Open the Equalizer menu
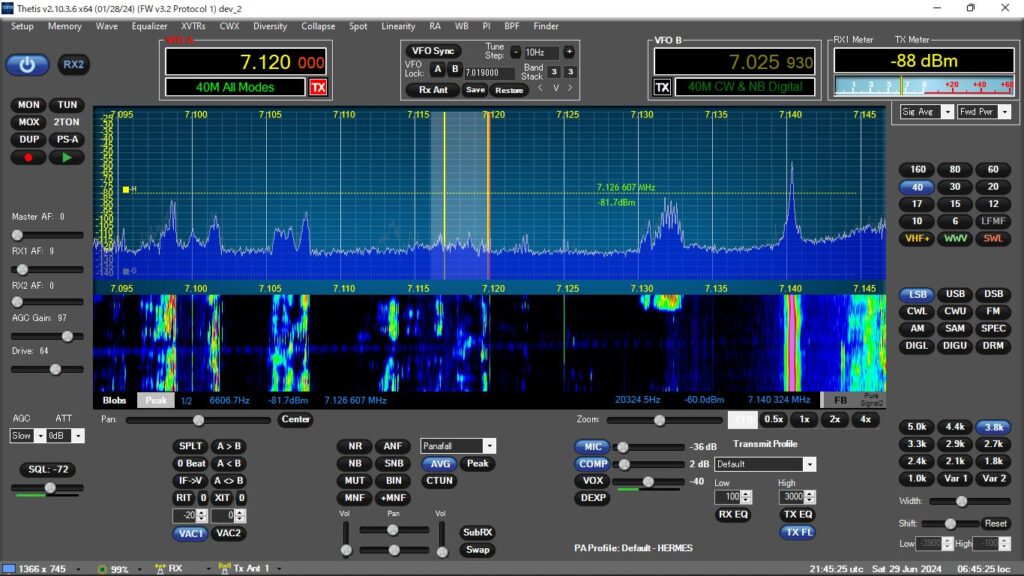The height and width of the screenshot is (576, 1024). 150,26
